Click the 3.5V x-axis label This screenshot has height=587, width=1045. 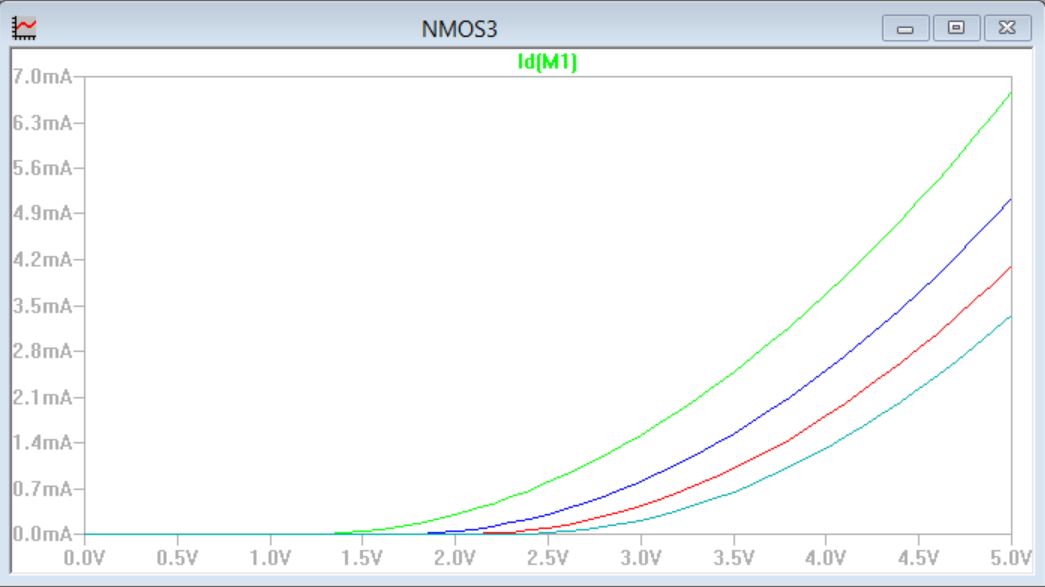click(x=734, y=558)
